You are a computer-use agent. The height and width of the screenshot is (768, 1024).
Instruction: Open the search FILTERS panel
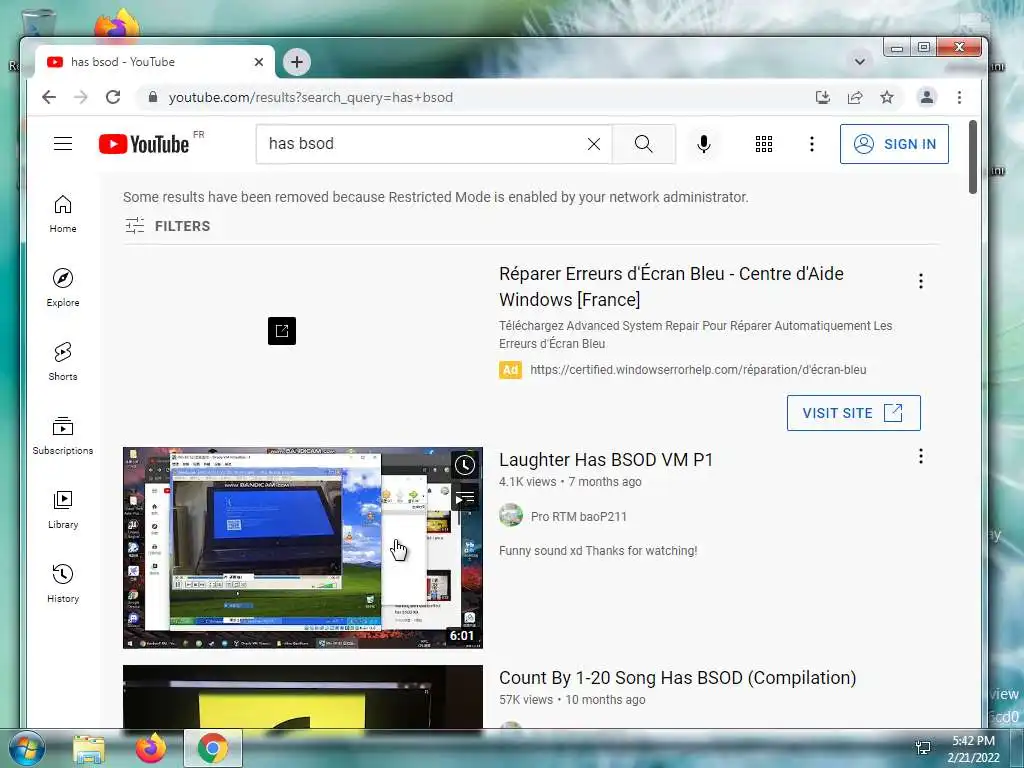pyautogui.click(x=168, y=226)
